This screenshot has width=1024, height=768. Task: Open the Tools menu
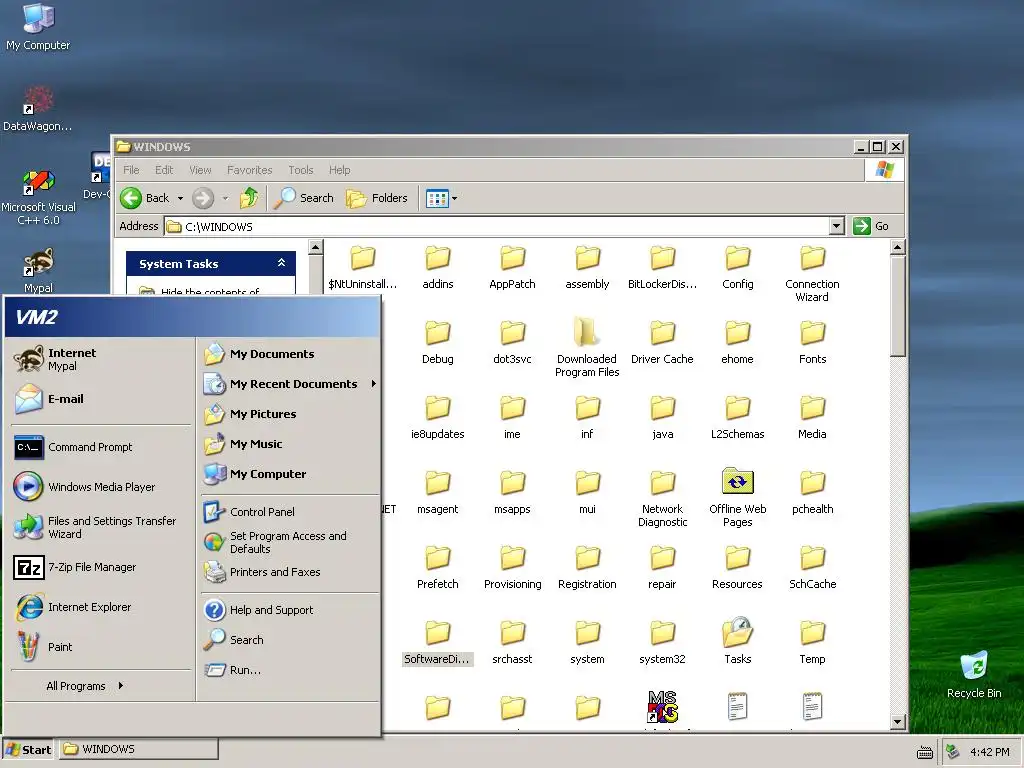(301, 170)
